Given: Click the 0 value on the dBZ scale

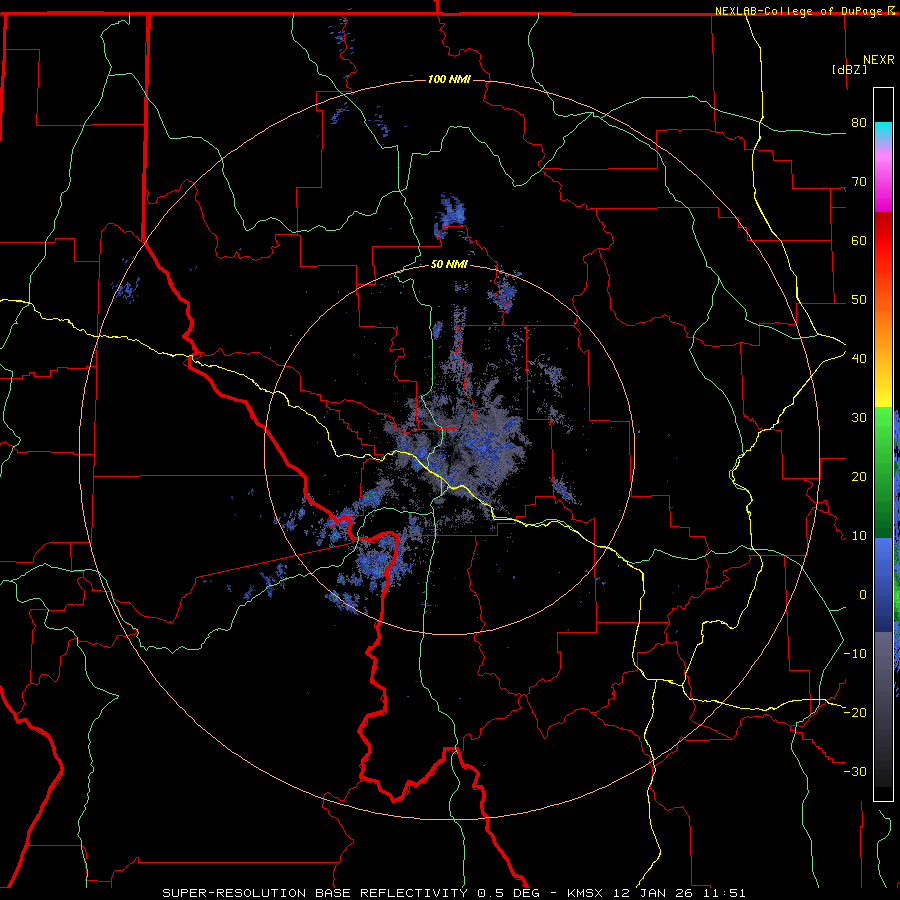Looking at the screenshot, I should click(863, 595).
